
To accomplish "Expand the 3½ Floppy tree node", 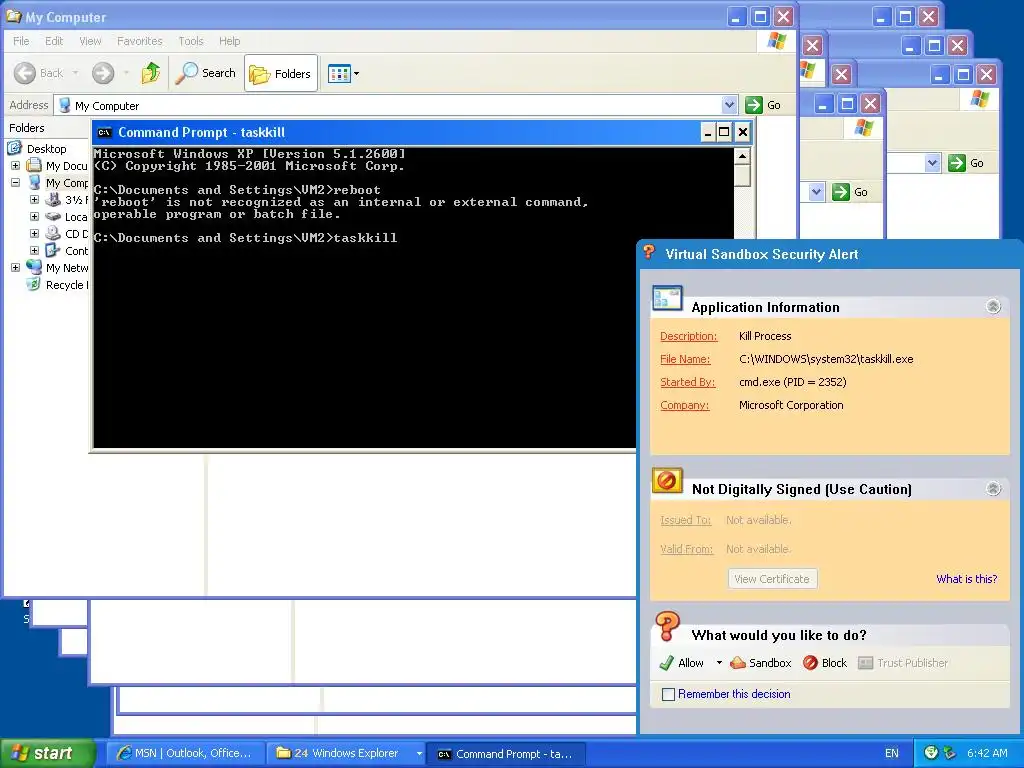I will (x=35, y=200).
